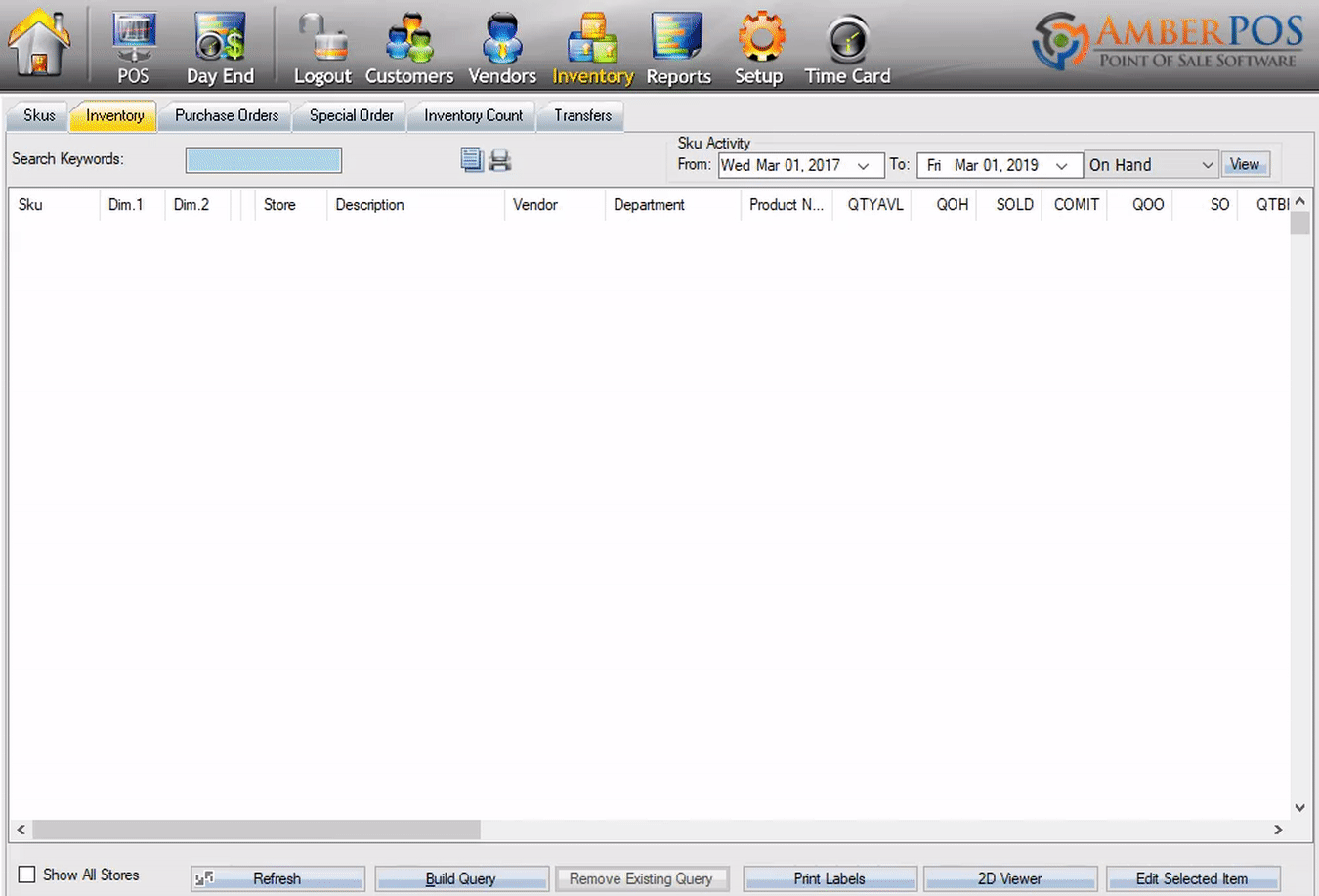Viewport: 1319px width, 896px height.
Task: Click the AmberPOS logo
Action: coord(1168,41)
